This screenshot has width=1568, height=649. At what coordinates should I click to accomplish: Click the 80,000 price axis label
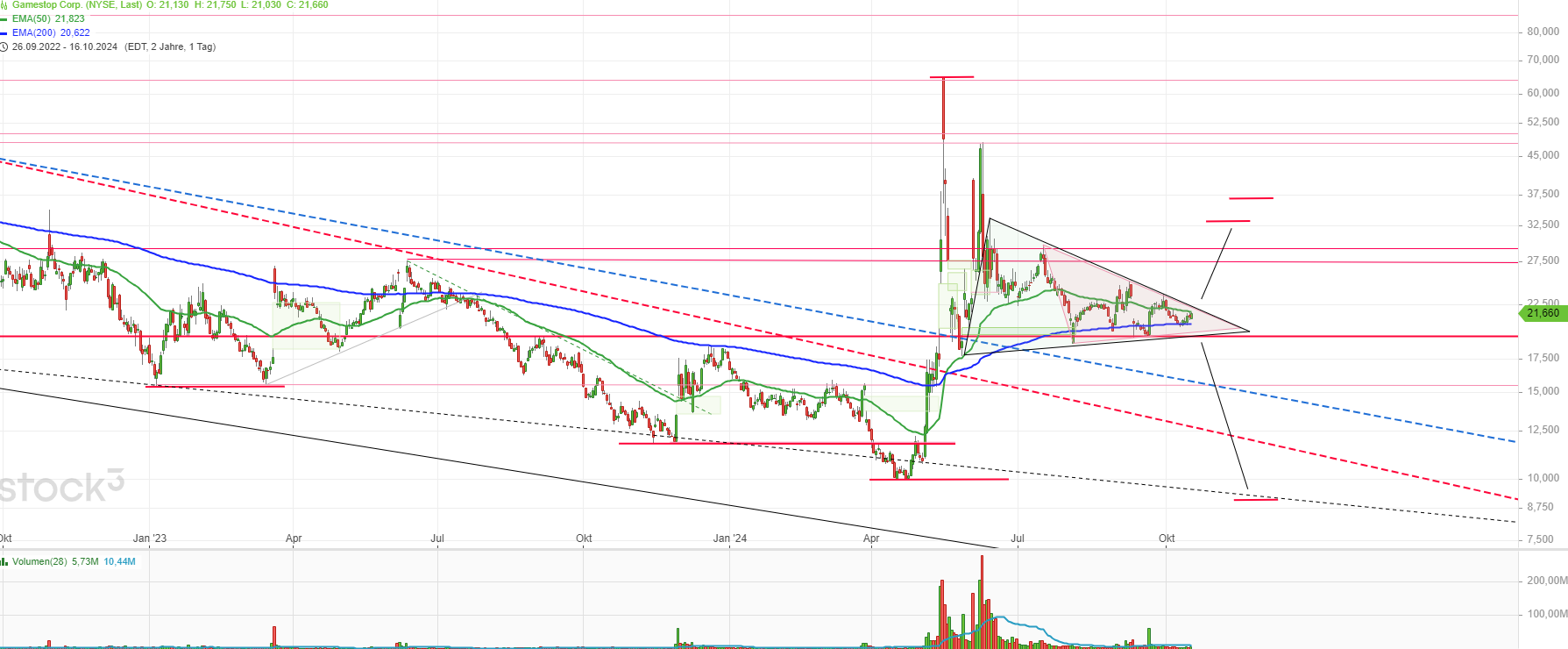click(x=1543, y=32)
